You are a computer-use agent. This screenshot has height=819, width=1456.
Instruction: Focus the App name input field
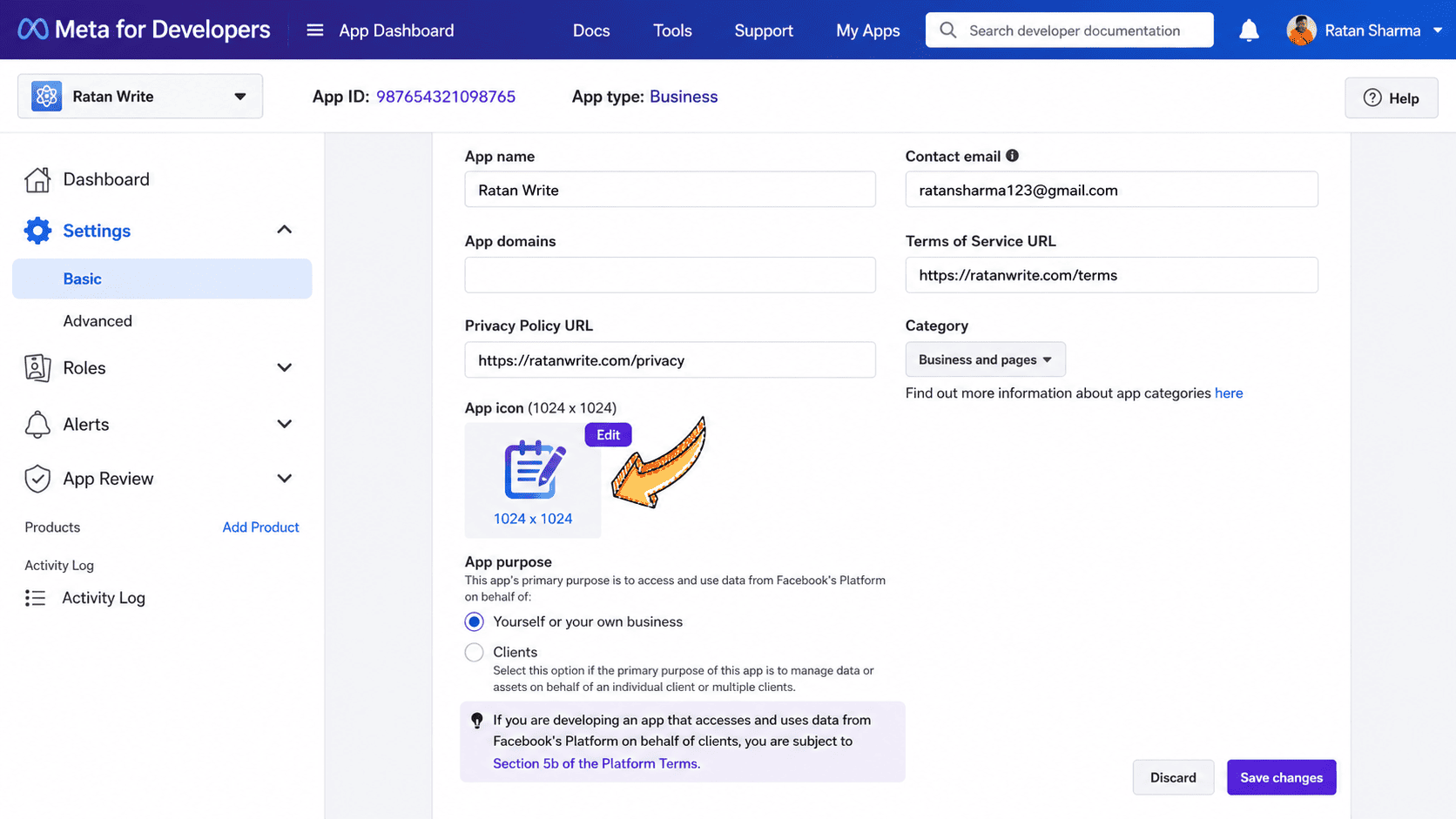tap(670, 190)
